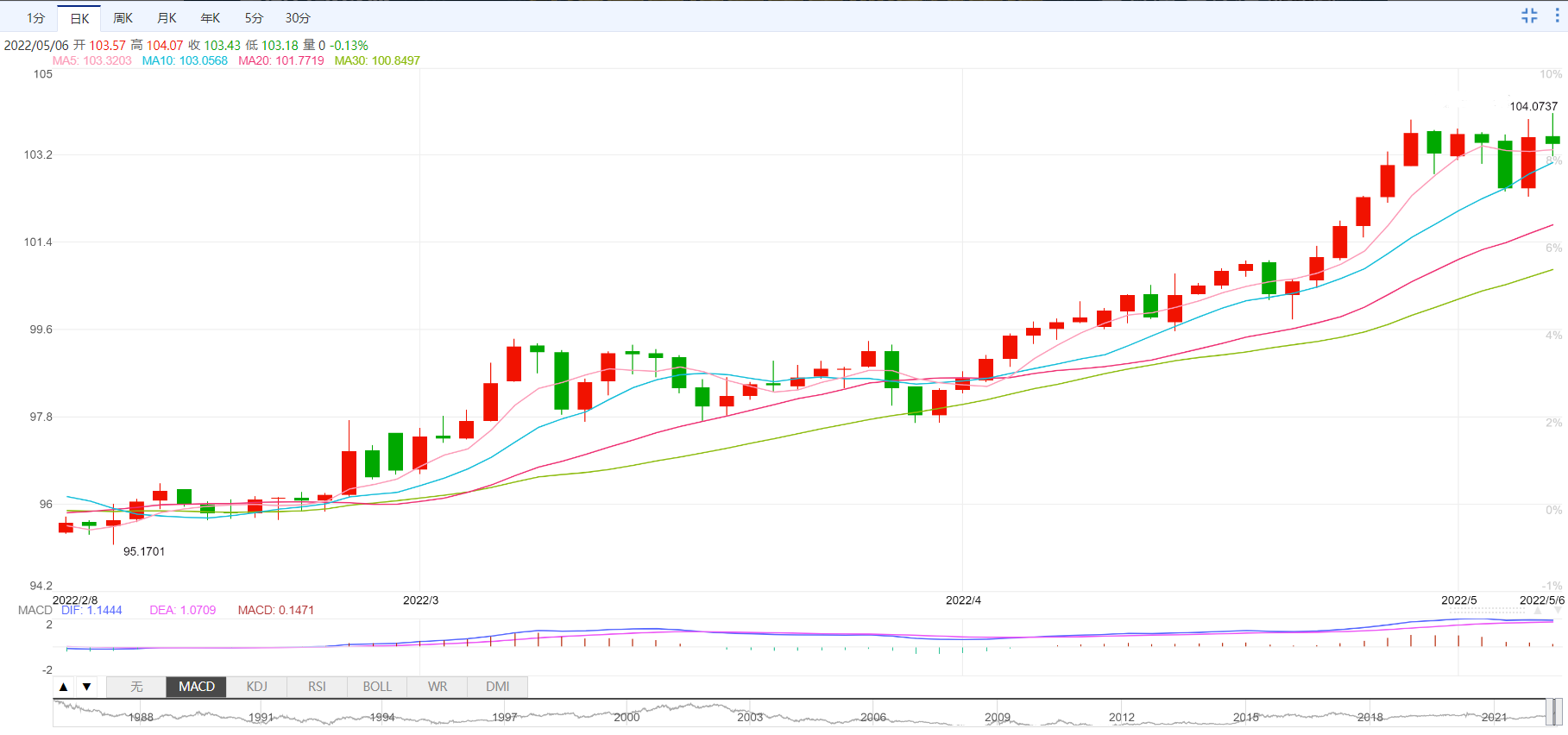
Task: Switch to the 年K yearly tab
Action: tap(210, 18)
